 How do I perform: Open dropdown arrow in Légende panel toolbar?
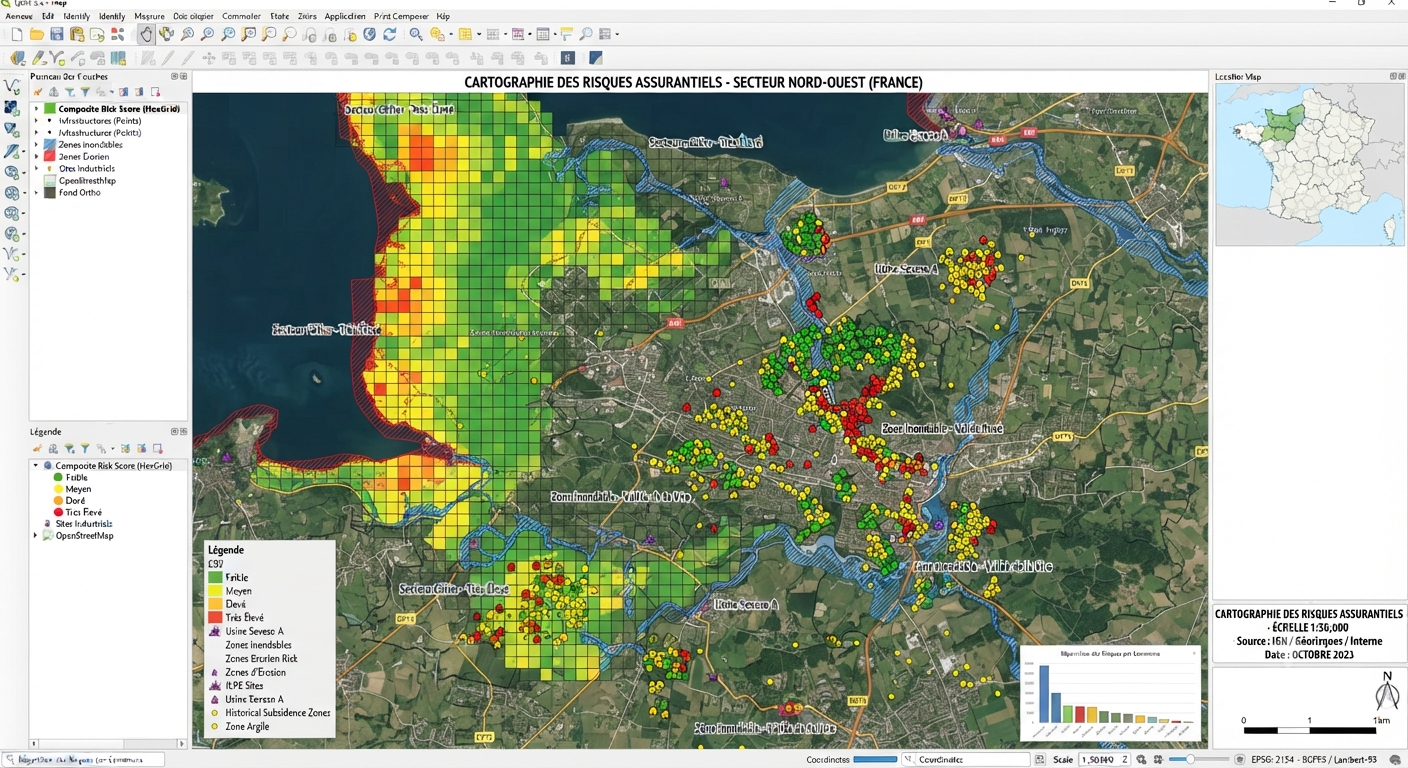tap(113, 448)
